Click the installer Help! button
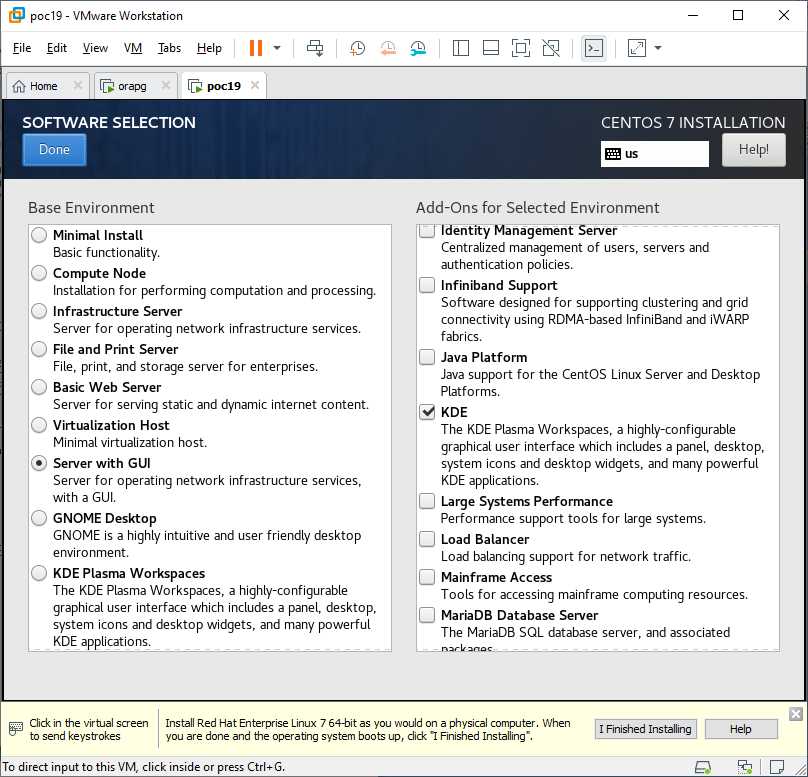808x777 pixels. (x=753, y=149)
